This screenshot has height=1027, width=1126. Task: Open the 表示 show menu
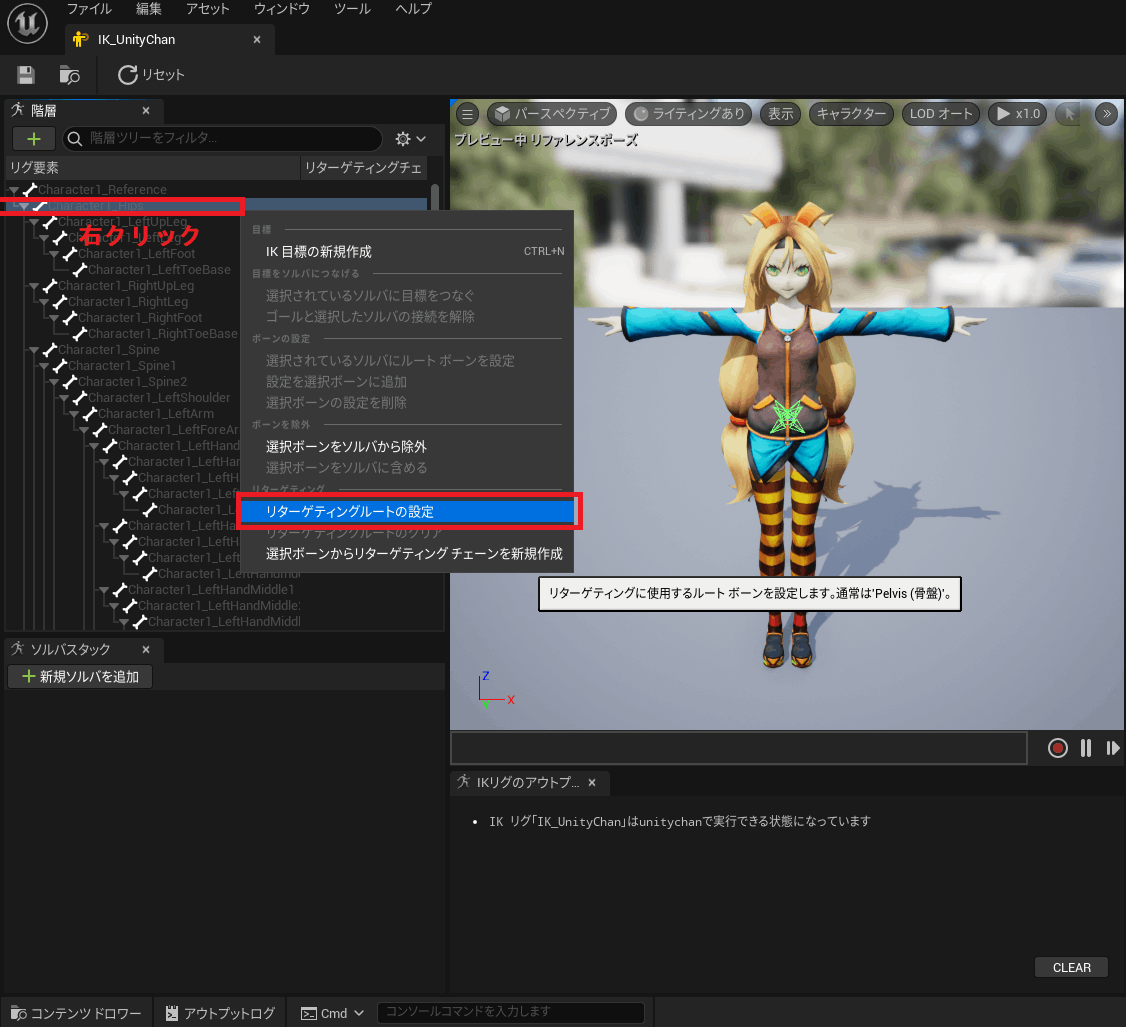tap(781, 113)
